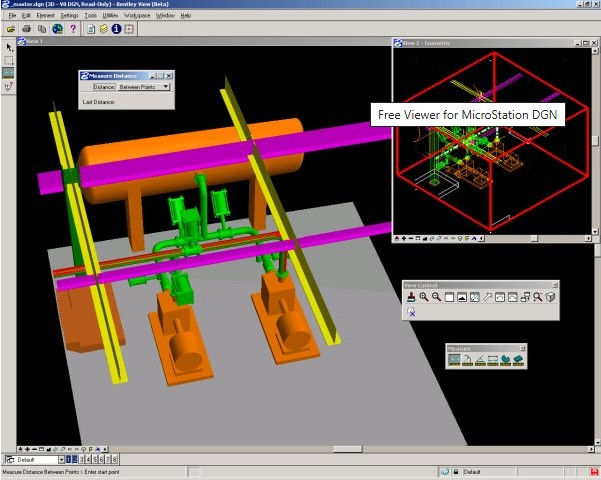Click Measure Volume tool icon

point(519,360)
